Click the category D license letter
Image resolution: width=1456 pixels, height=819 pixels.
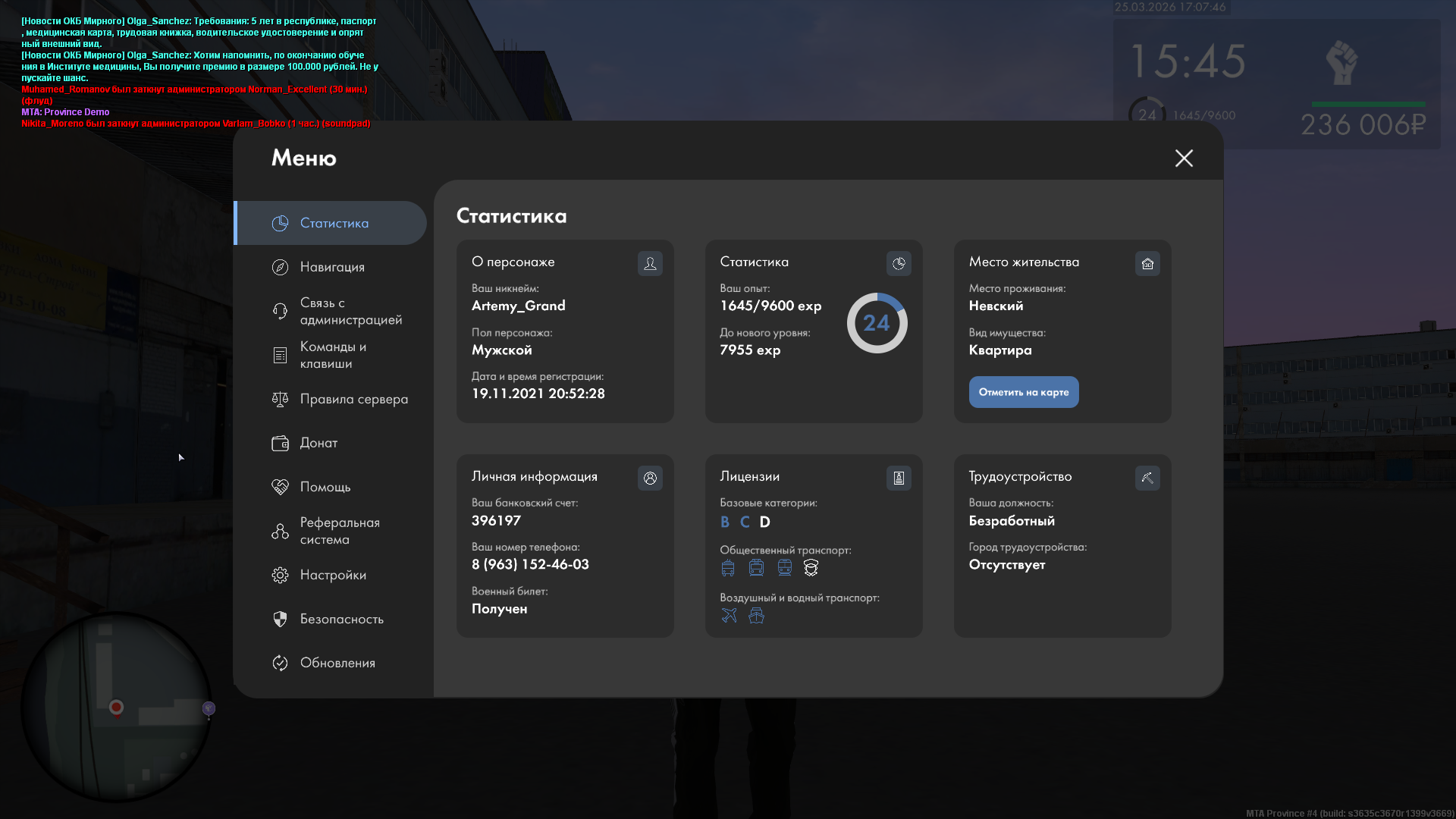tap(764, 522)
